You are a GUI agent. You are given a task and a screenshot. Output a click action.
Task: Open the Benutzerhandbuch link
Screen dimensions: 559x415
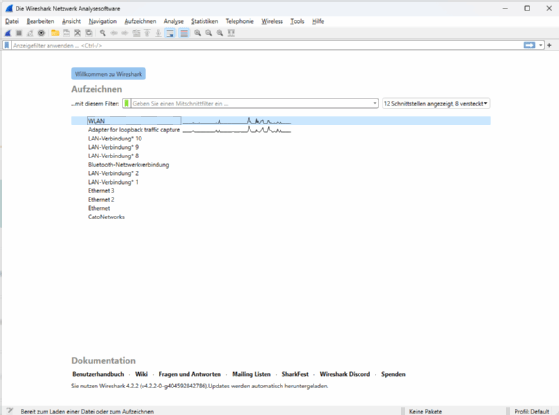pyautogui.click(x=98, y=374)
